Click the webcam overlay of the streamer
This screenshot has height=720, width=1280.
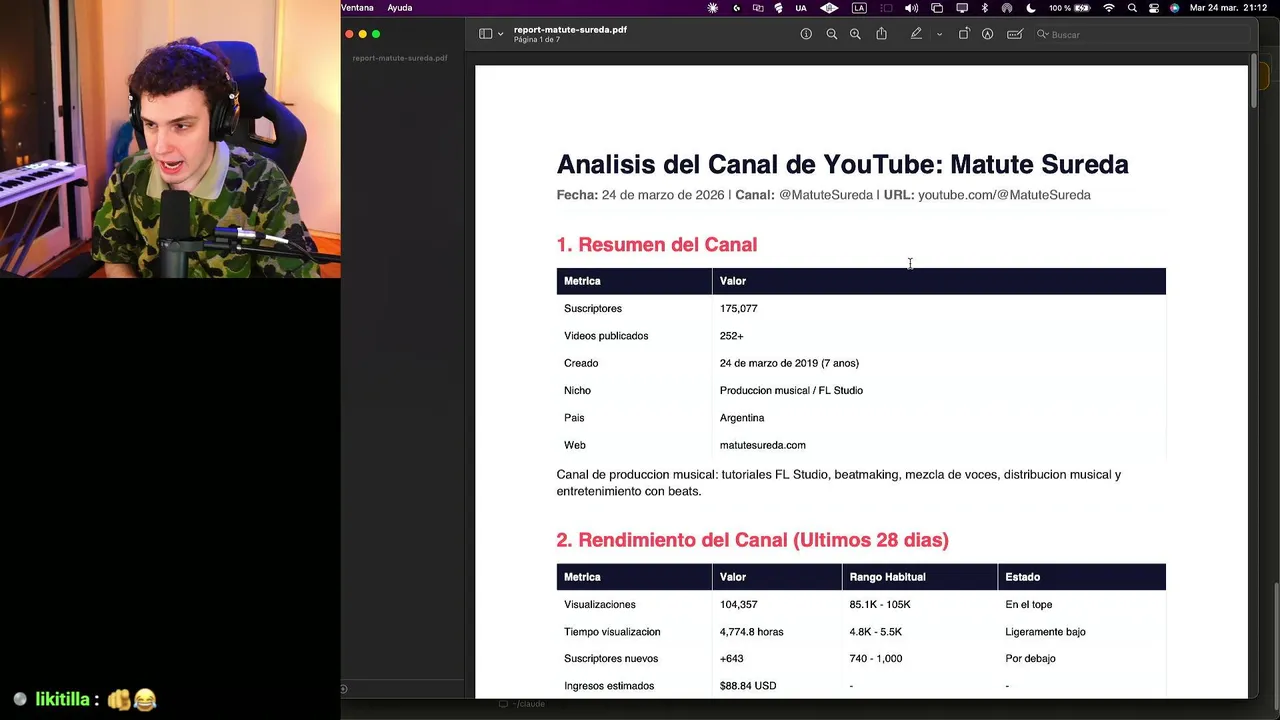170,139
